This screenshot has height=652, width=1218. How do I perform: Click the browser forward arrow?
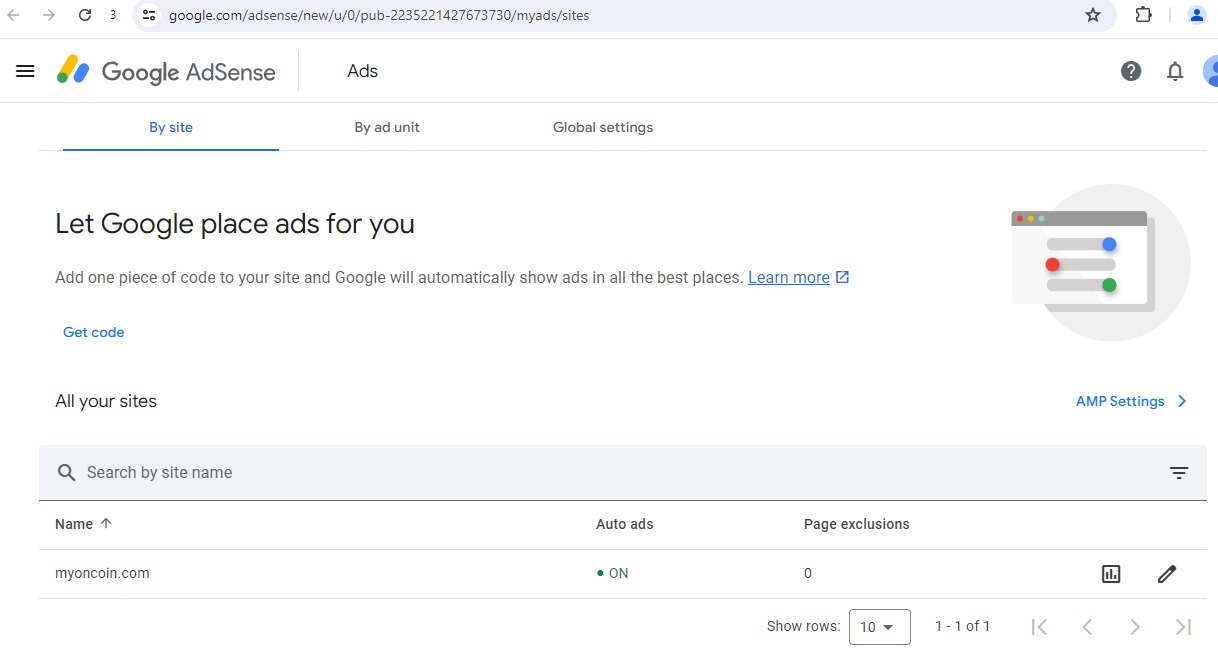click(x=49, y=15)
